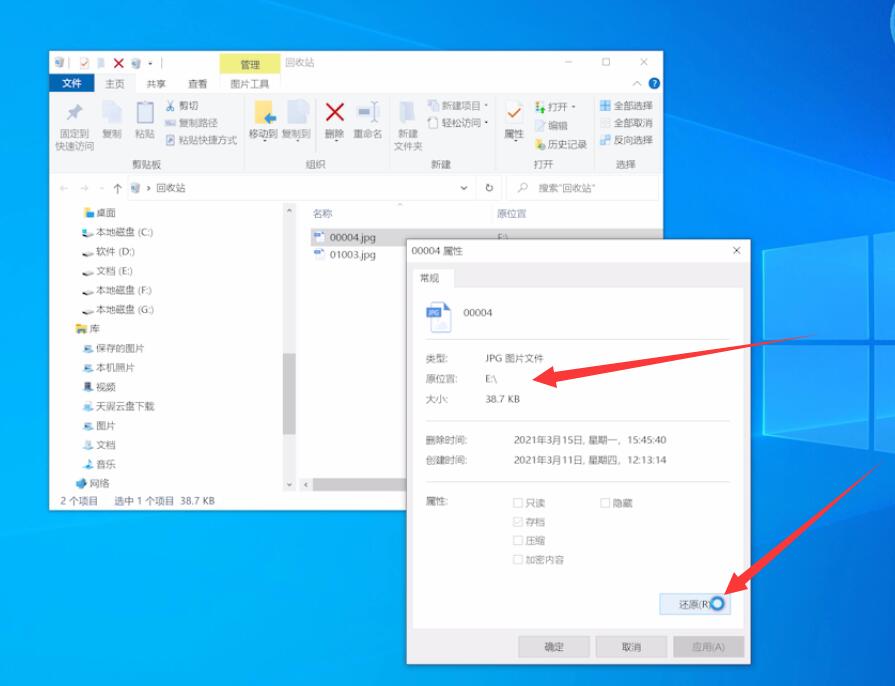This screenshot has height=686, width=895.
Task: Select 桌面 in the navigation pane
Action: [x=100, y=213]
